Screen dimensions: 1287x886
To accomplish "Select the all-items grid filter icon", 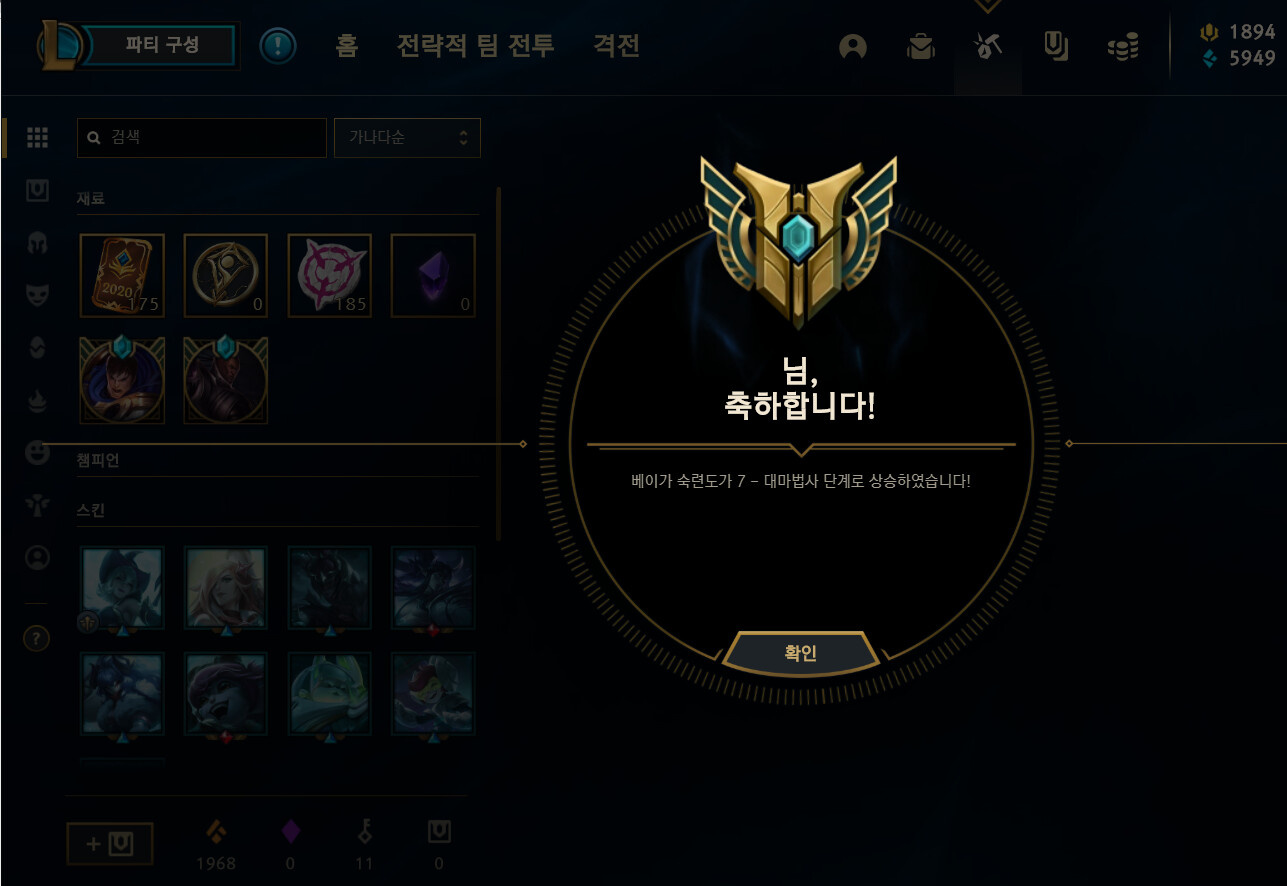I will tap(37, 138).
